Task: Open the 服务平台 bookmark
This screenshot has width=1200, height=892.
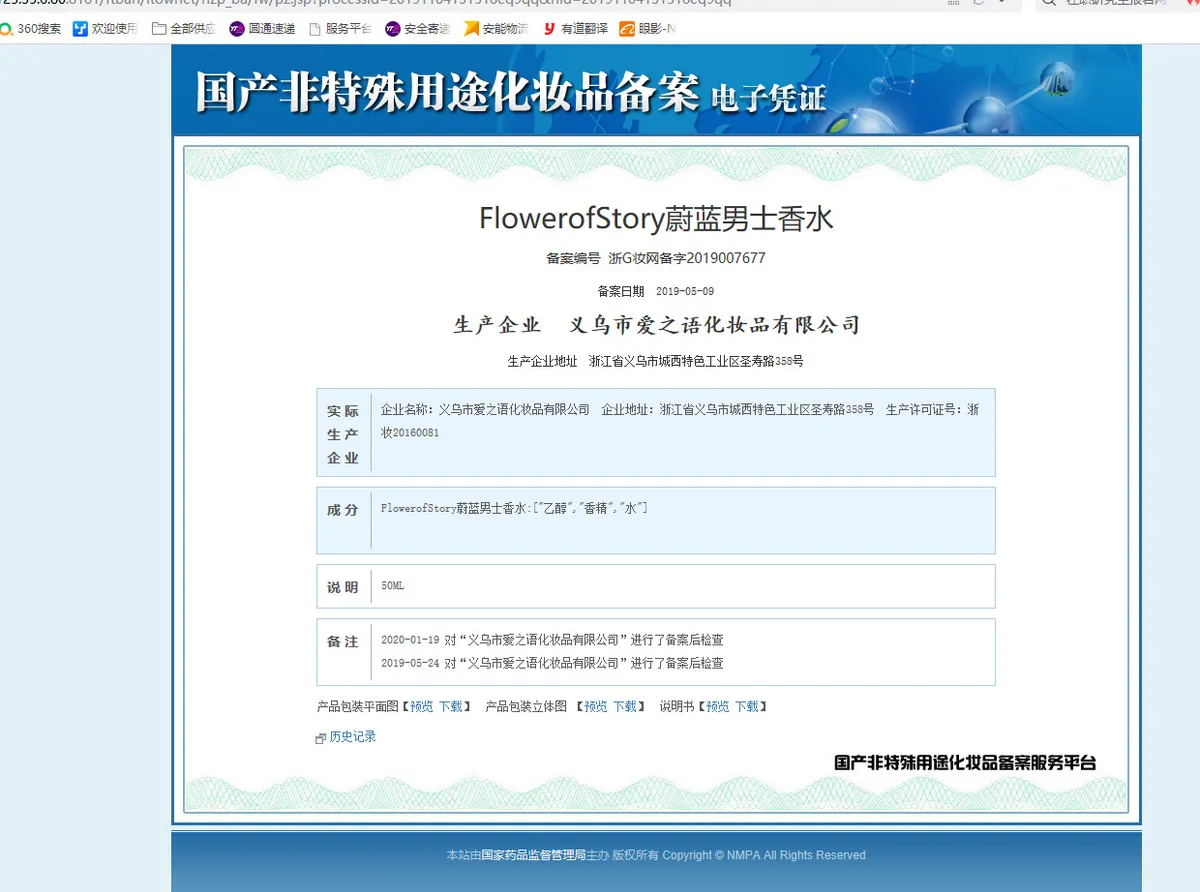Action: [x=340, y=29]
